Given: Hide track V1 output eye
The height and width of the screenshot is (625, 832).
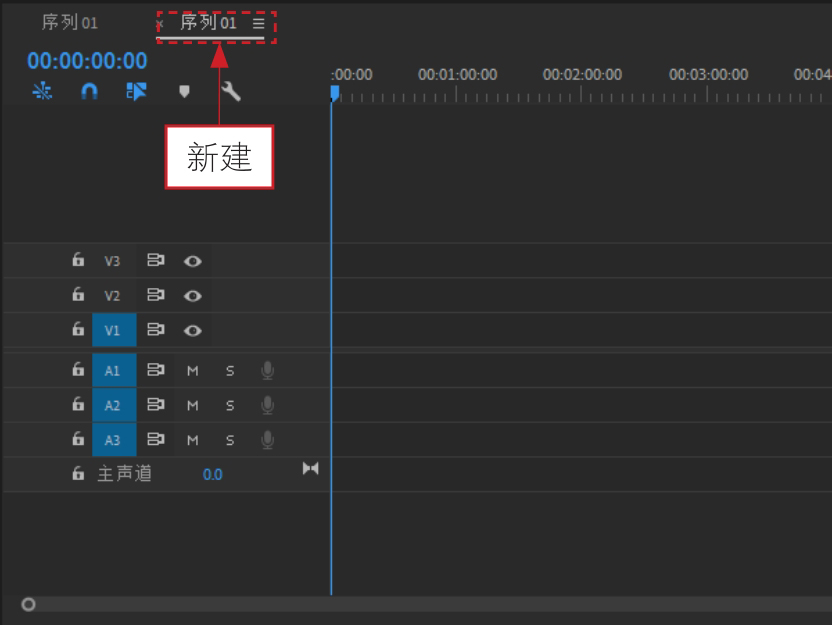Looking at the screenshot, I should click(x=193, y=331).
